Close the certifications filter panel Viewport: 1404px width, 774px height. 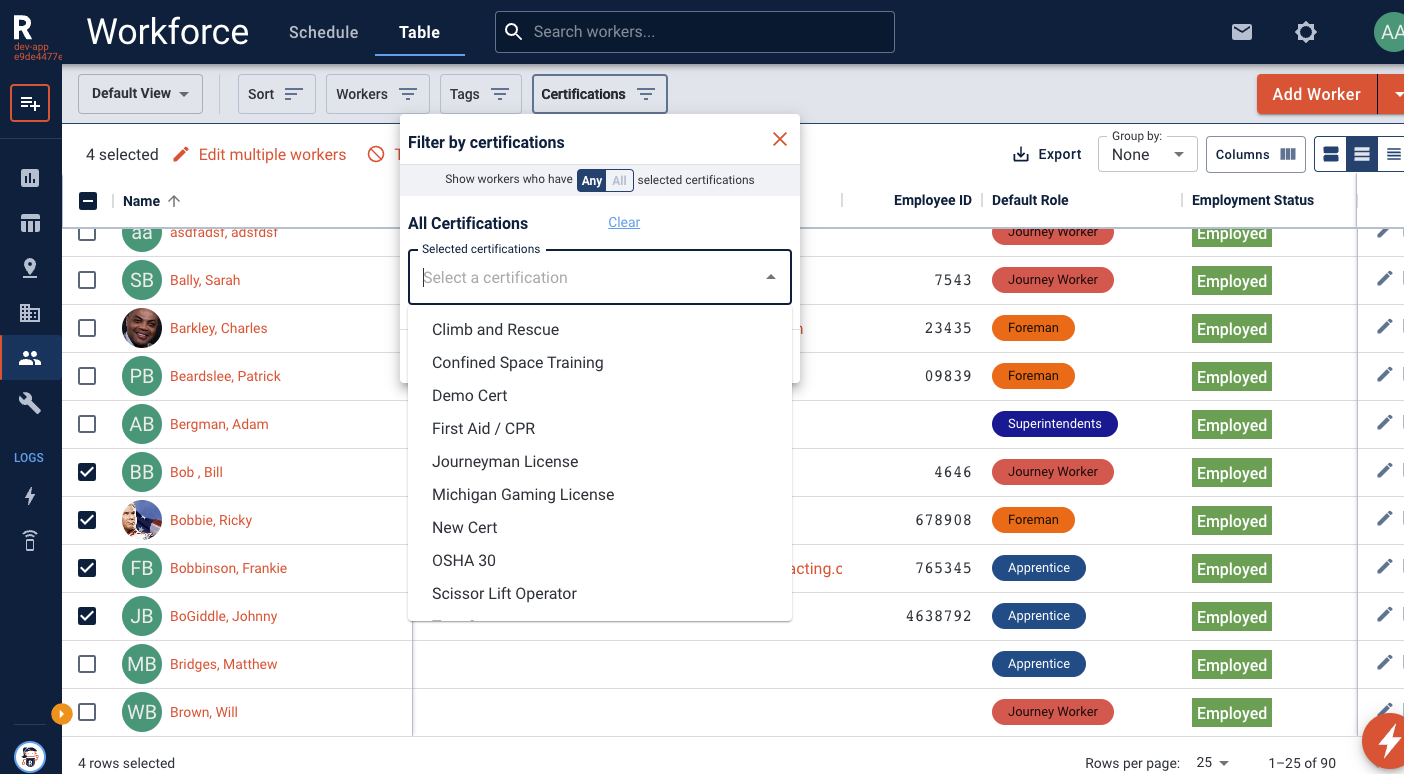tap(780, 139)
